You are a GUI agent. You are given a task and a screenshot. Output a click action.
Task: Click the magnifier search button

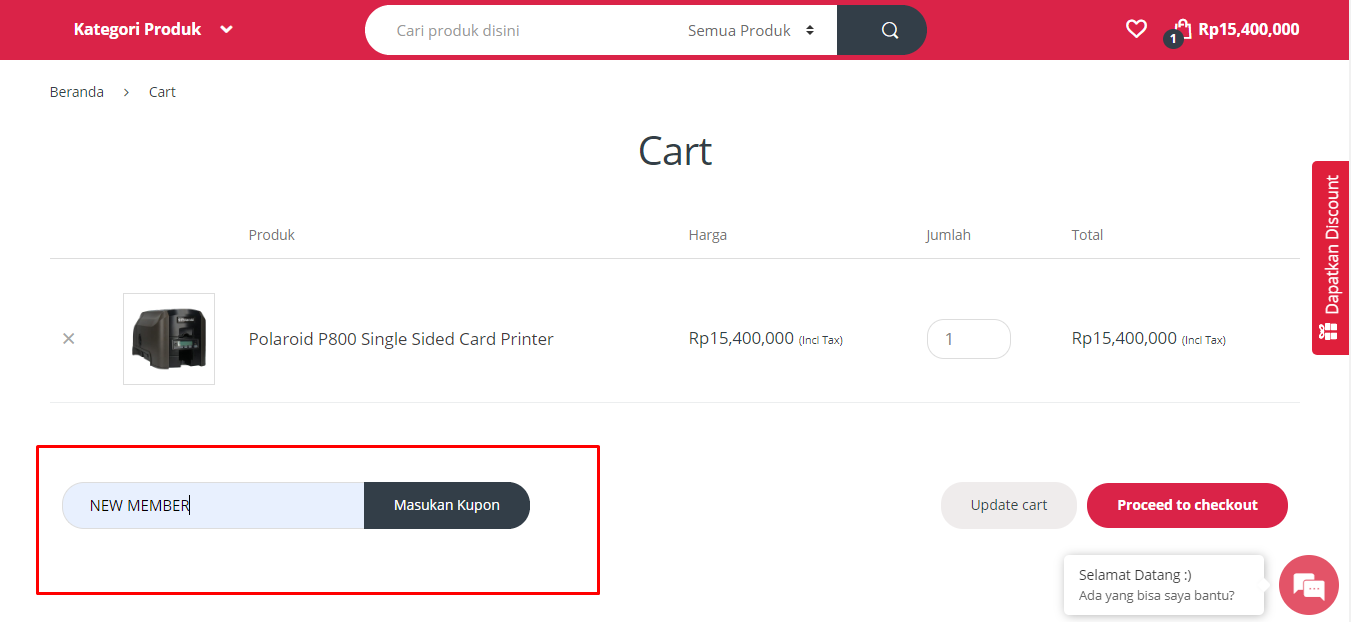[889, 30]
